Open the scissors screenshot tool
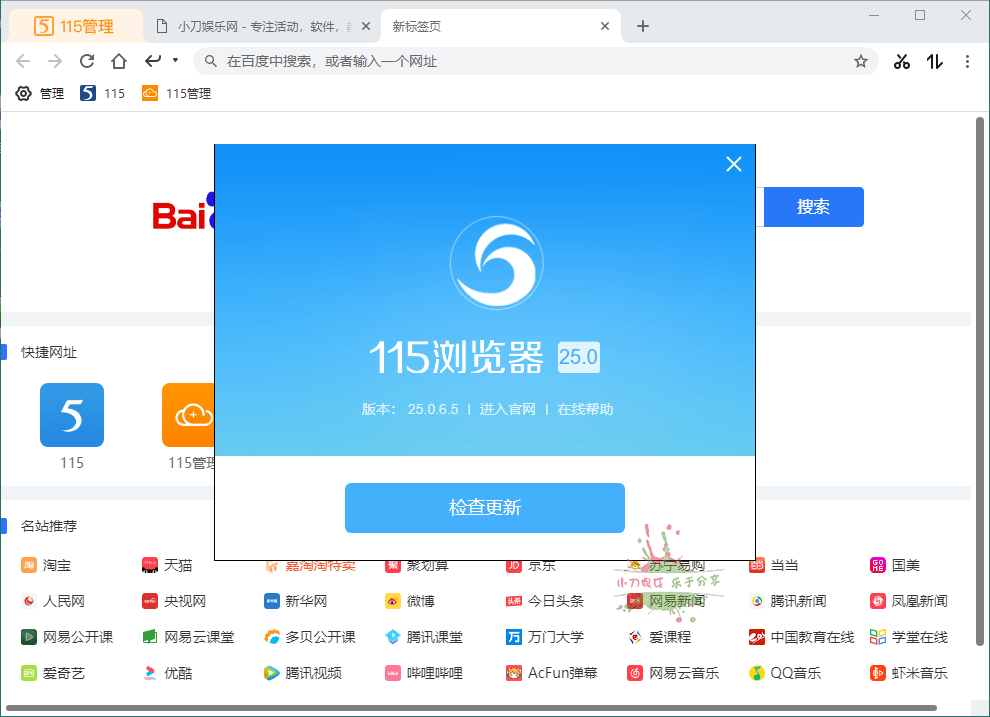This screenshot has height=717, width=990. [x=902, y=61]
